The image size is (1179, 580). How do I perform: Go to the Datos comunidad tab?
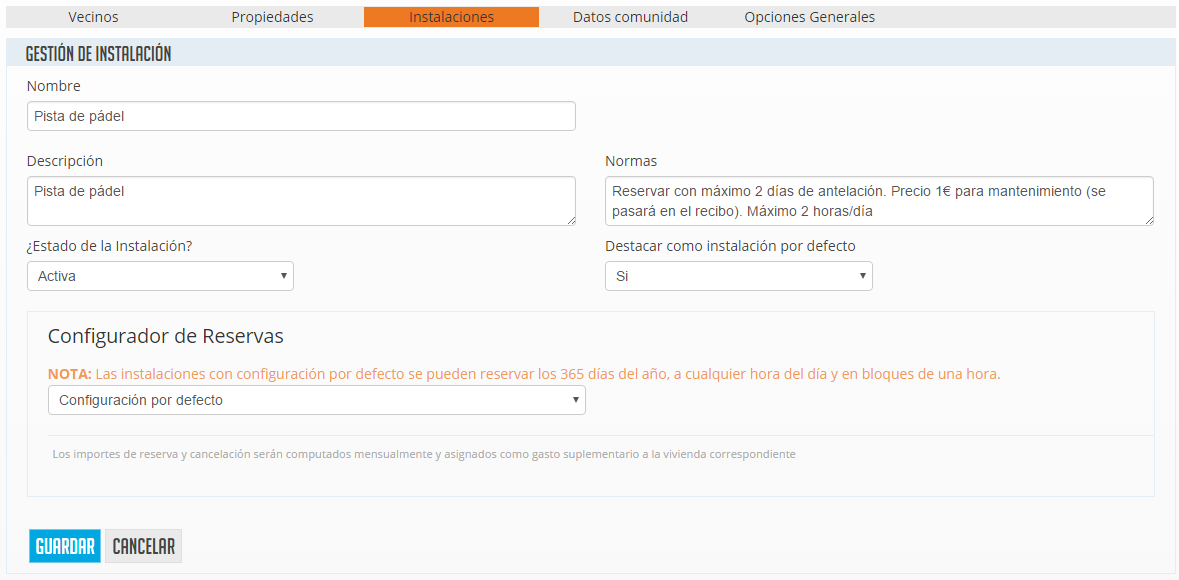click(x=630, y=17)
